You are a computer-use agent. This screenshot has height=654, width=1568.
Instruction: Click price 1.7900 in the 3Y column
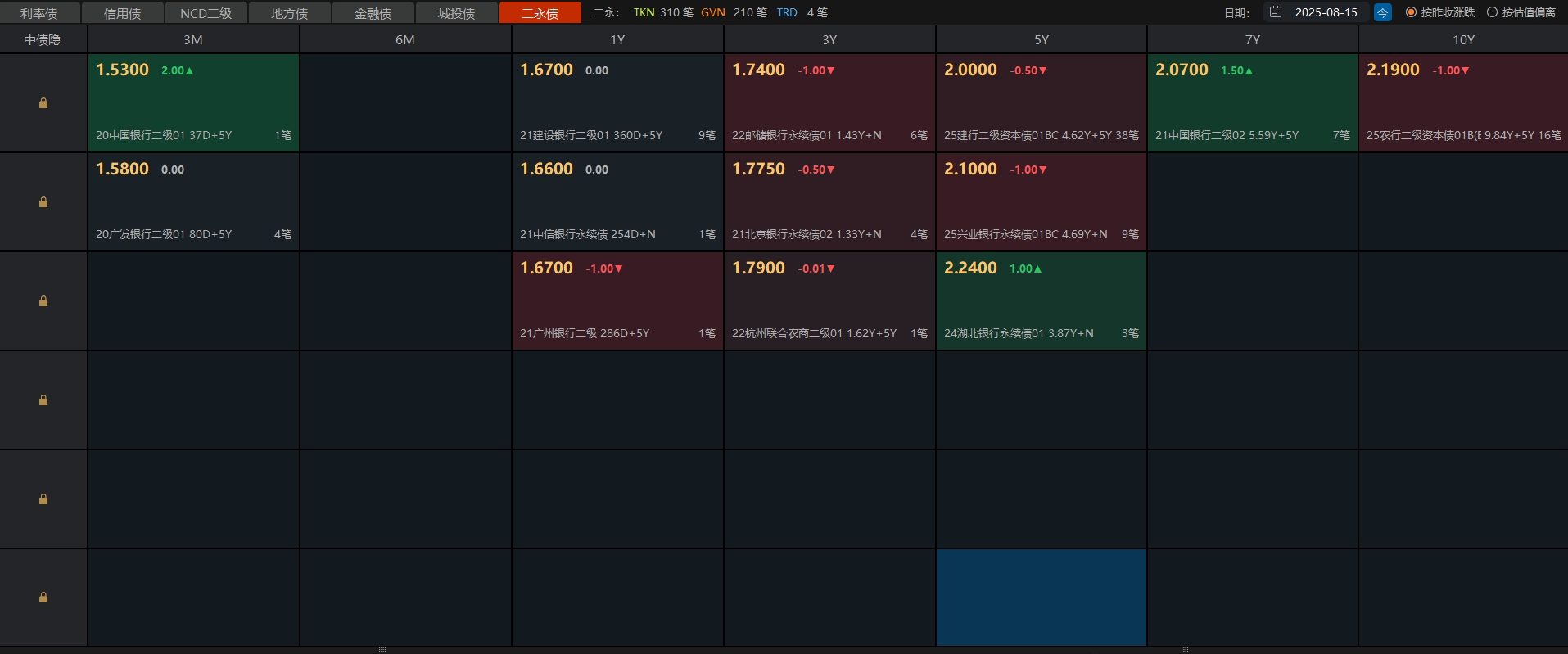click(x=759, y=268)
